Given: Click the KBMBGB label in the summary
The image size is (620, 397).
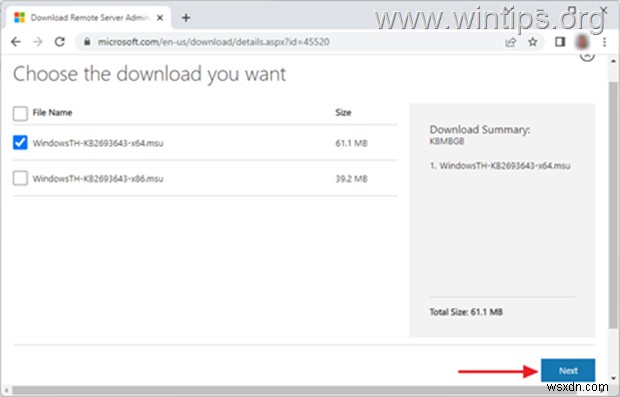Looking at the screenshot, I should tap(447, 141).
